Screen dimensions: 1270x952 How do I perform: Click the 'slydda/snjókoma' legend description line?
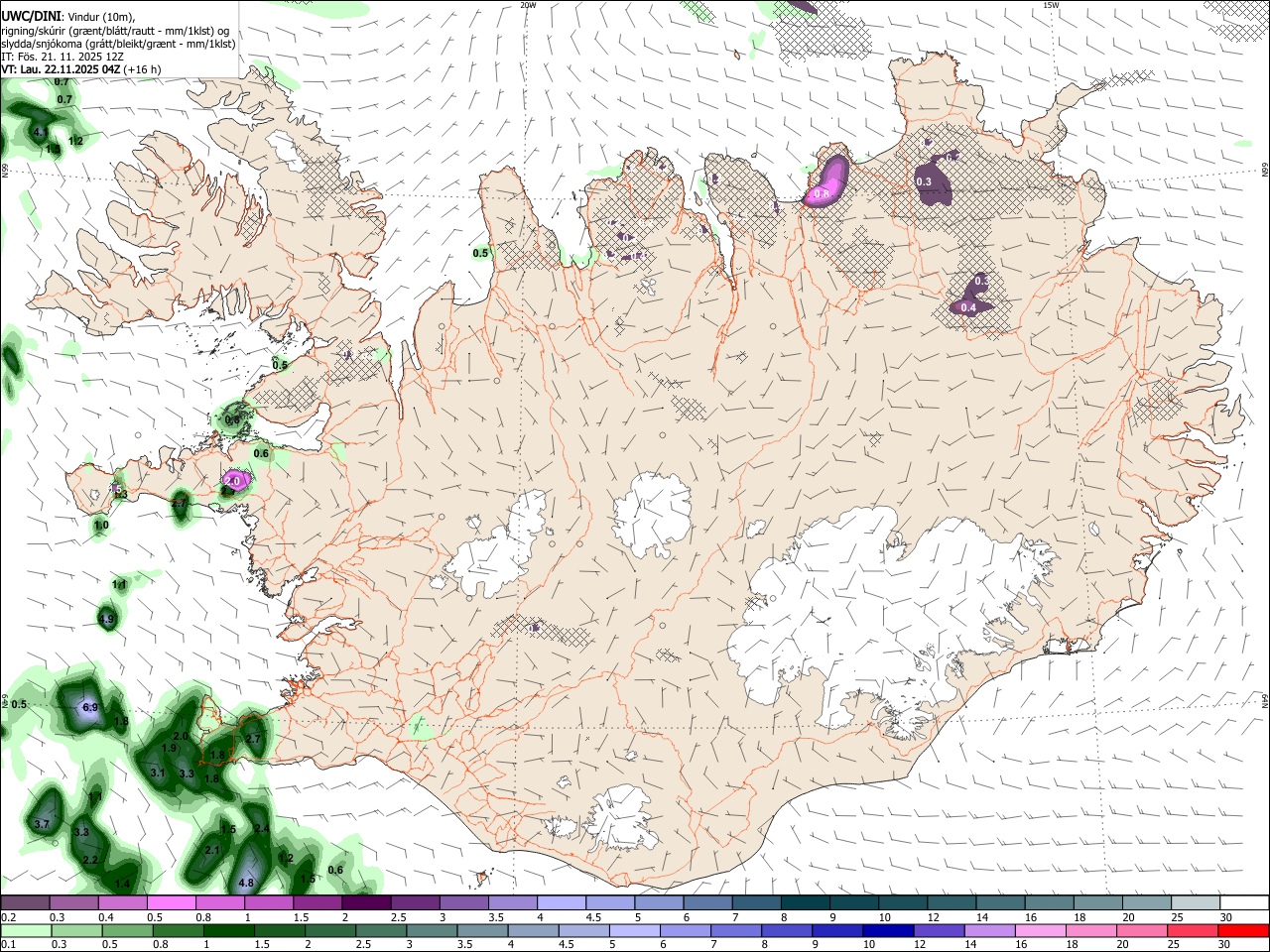[x=118, y=44]
